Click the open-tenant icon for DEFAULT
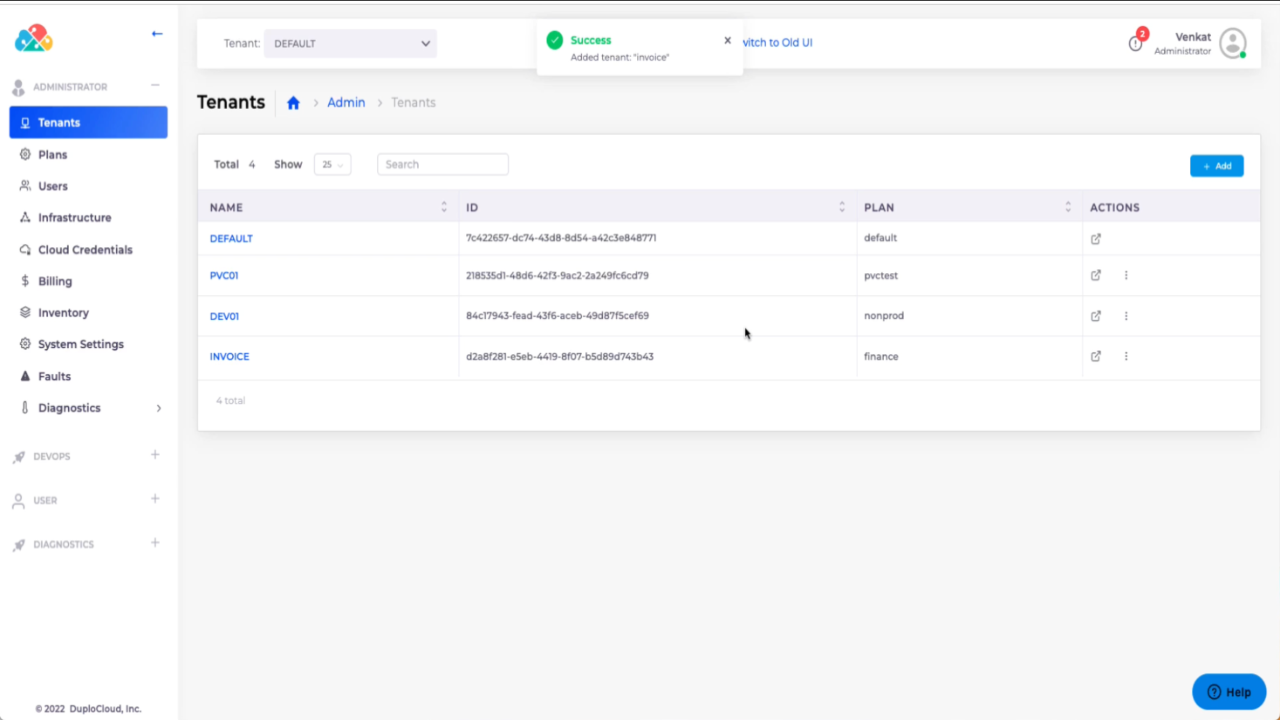1280x720 pixels. click(x=1096, y=239)
